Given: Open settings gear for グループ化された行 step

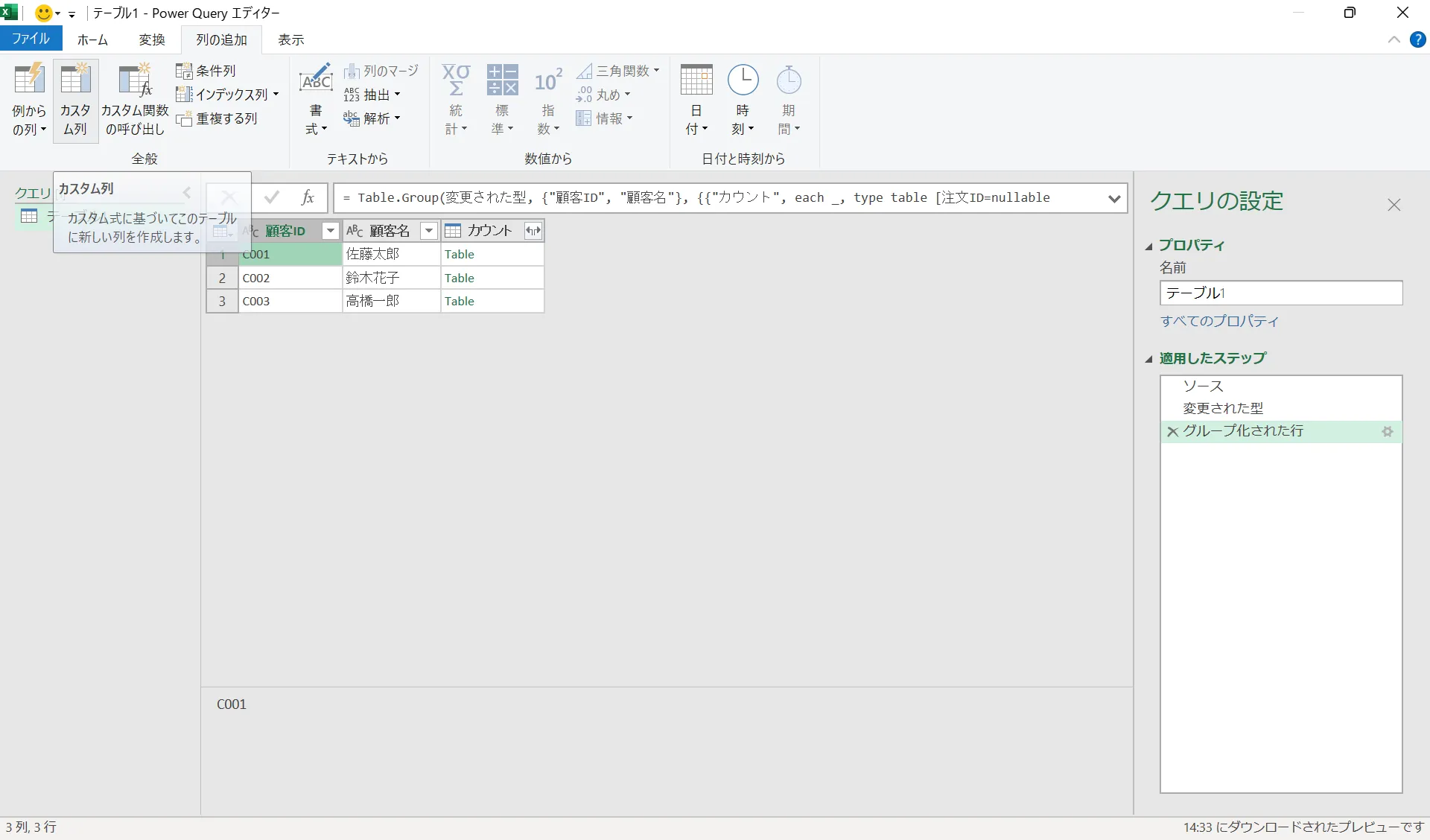Looking at the screenshot, I should pyautogui.click(x=1388, y=432).
